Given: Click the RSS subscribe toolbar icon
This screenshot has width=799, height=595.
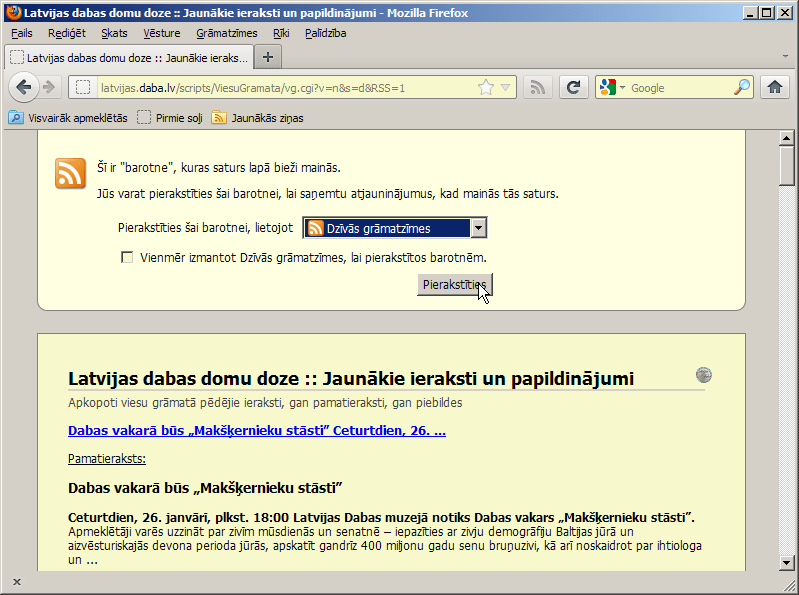Looking at the screenshot, I should point(538,88).
